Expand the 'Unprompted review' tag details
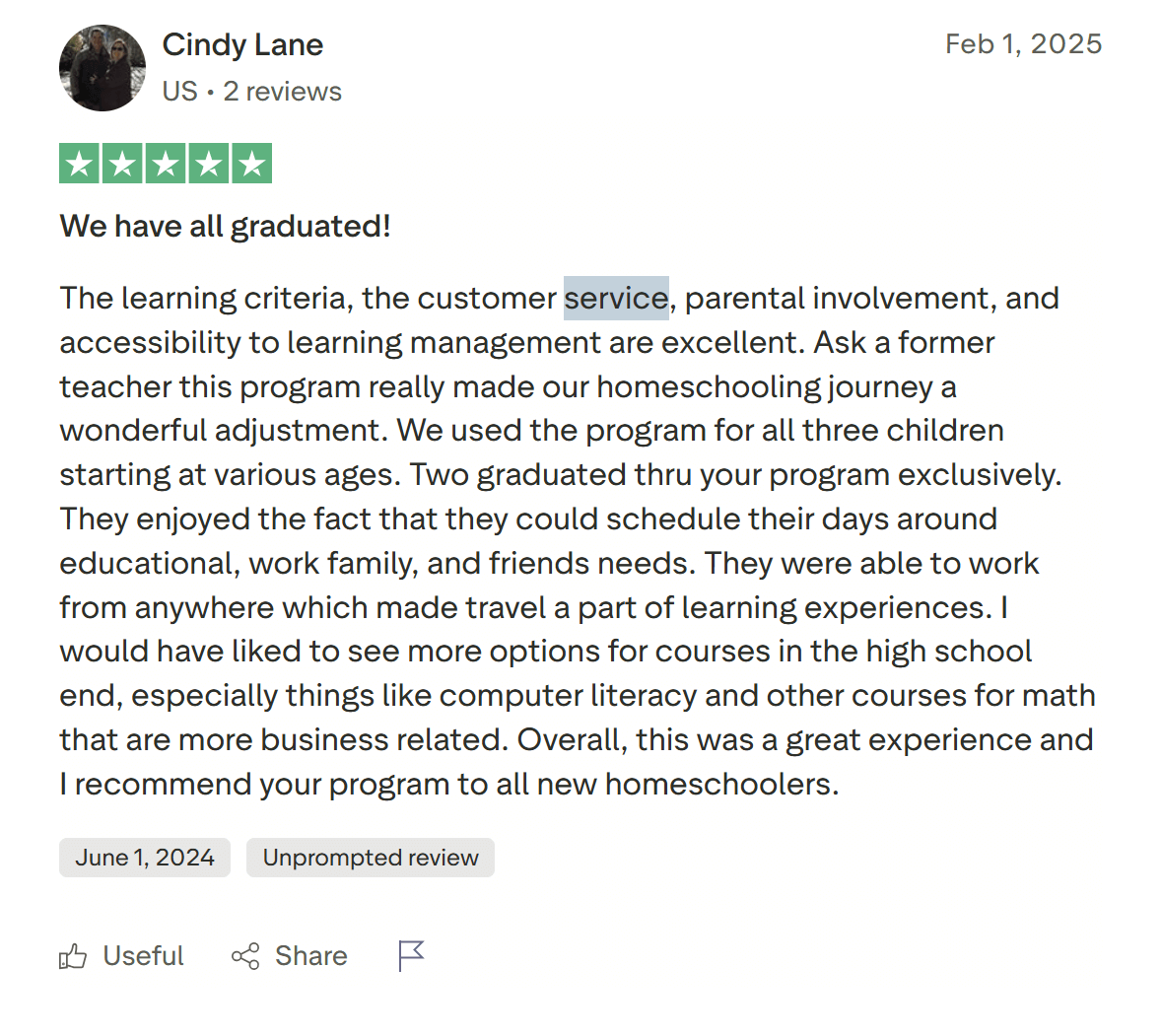This screenshot has width=1161, height=1036. 370,857
